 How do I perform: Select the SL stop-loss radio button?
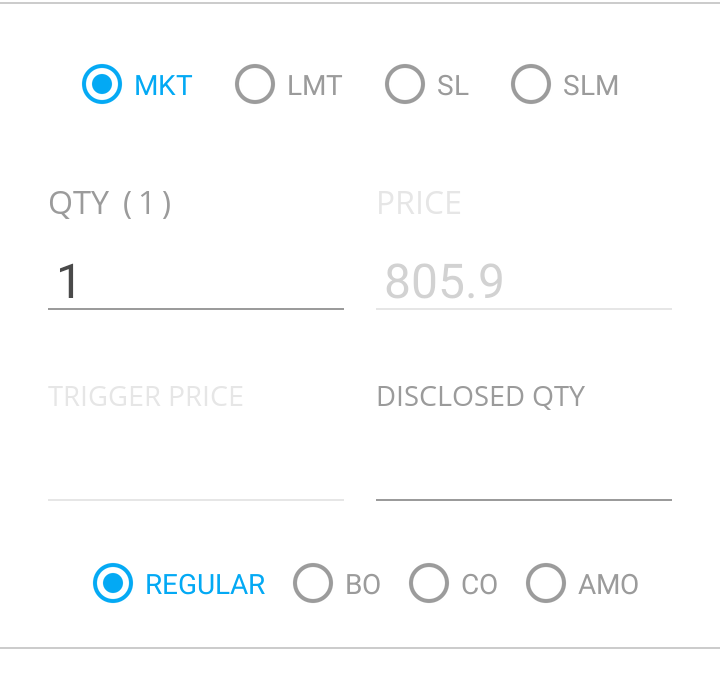tap(405, 84)
